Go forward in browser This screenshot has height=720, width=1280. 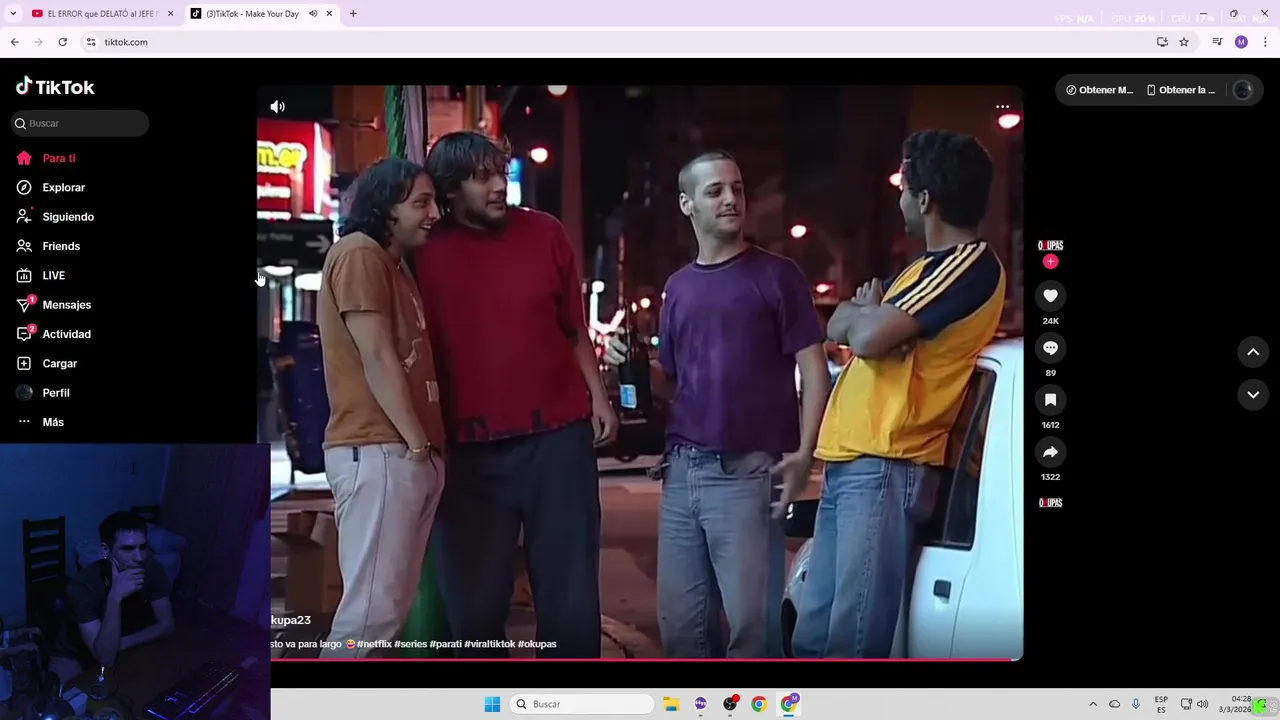(x=38, y=42)
